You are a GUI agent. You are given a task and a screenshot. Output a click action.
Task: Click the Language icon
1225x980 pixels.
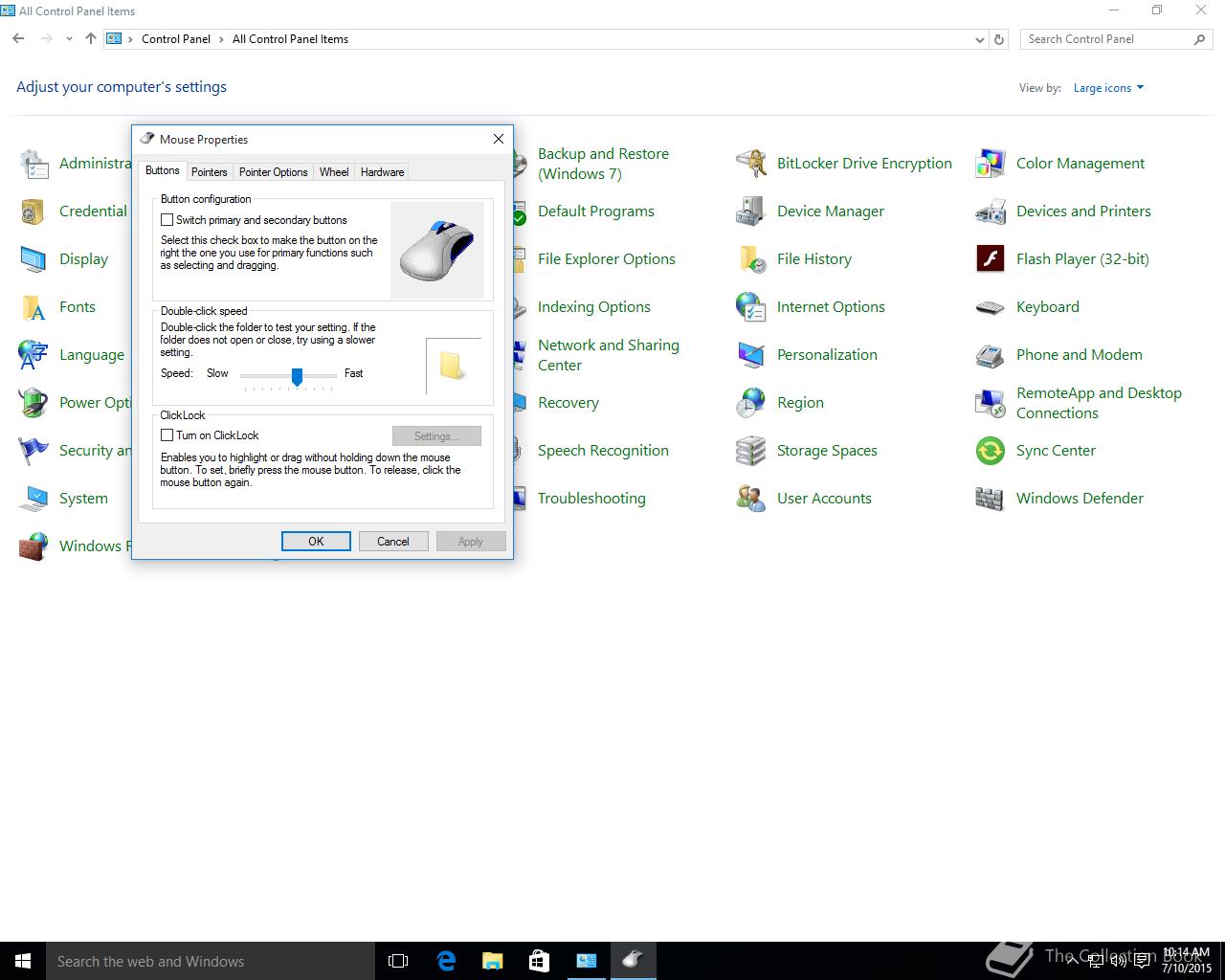coord(33,355)
